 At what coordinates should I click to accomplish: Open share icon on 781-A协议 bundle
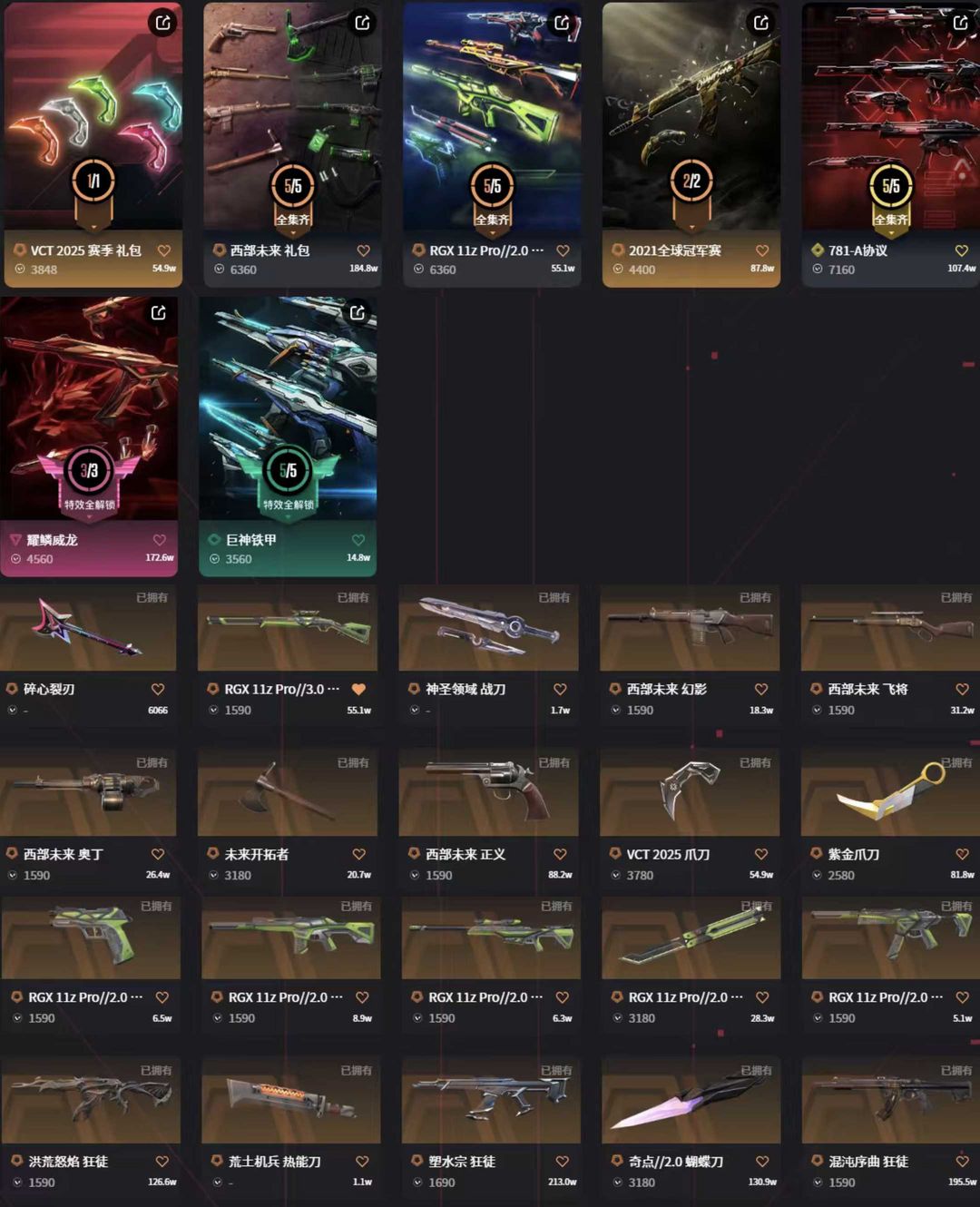point(960,23)
